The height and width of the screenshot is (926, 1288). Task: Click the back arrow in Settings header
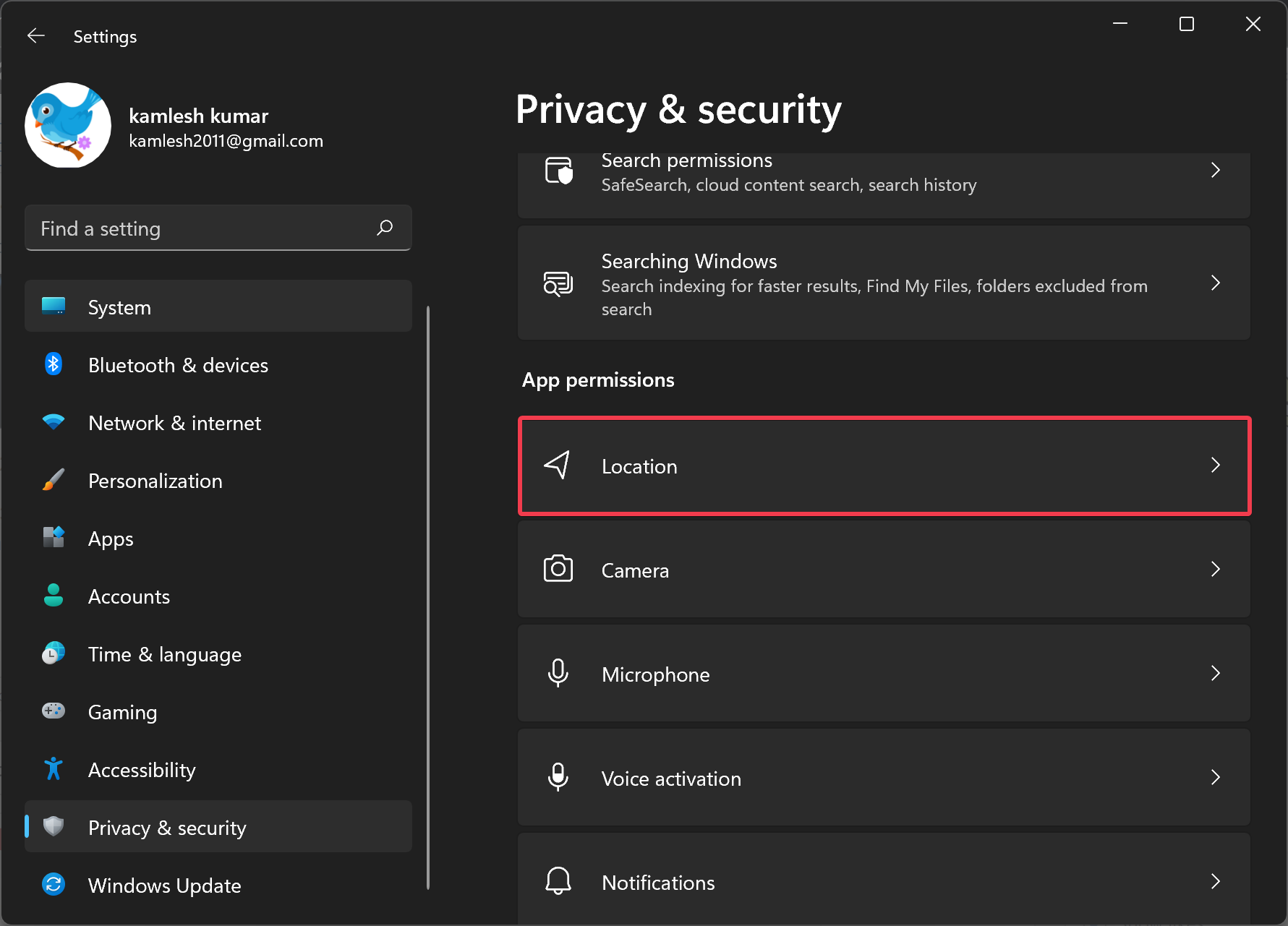pos(36,35)
